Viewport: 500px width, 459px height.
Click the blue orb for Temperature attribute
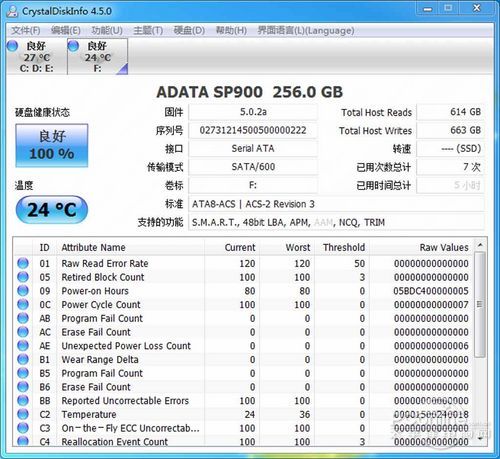click(x=23, y=414)
